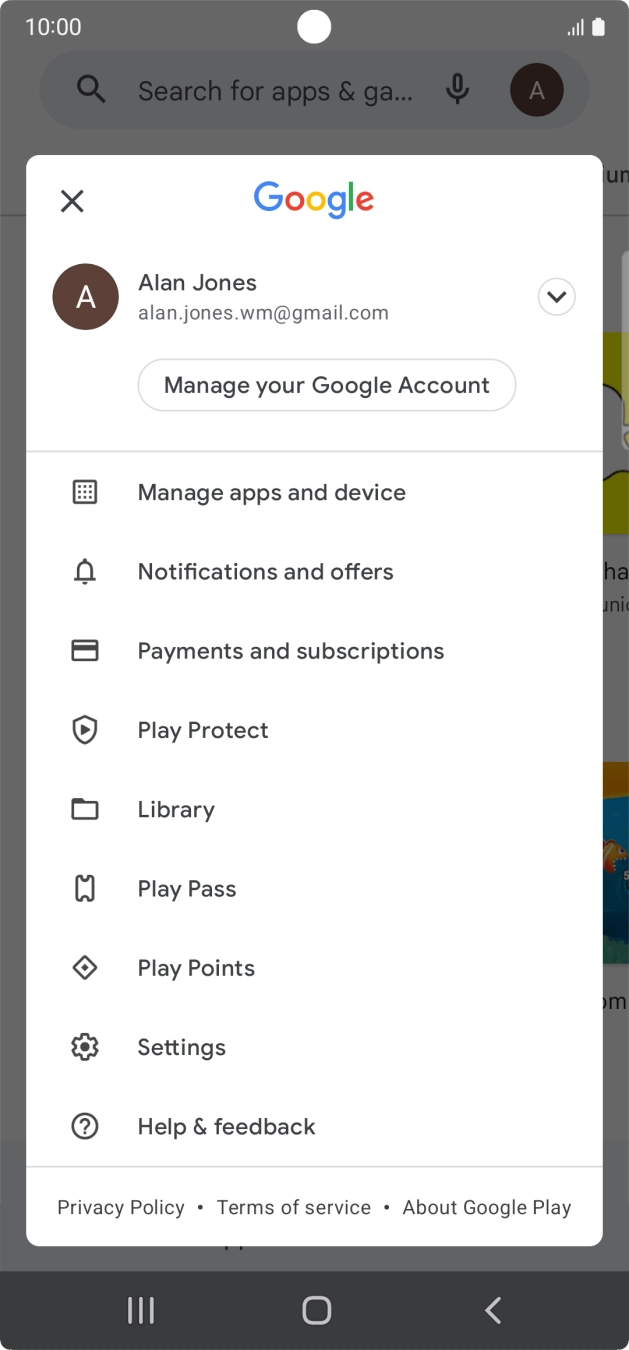The width and height of the screenshot is (629, 1350).
Task: Tap the Manage apps and device grid icon
Action: tap(85, 492)
